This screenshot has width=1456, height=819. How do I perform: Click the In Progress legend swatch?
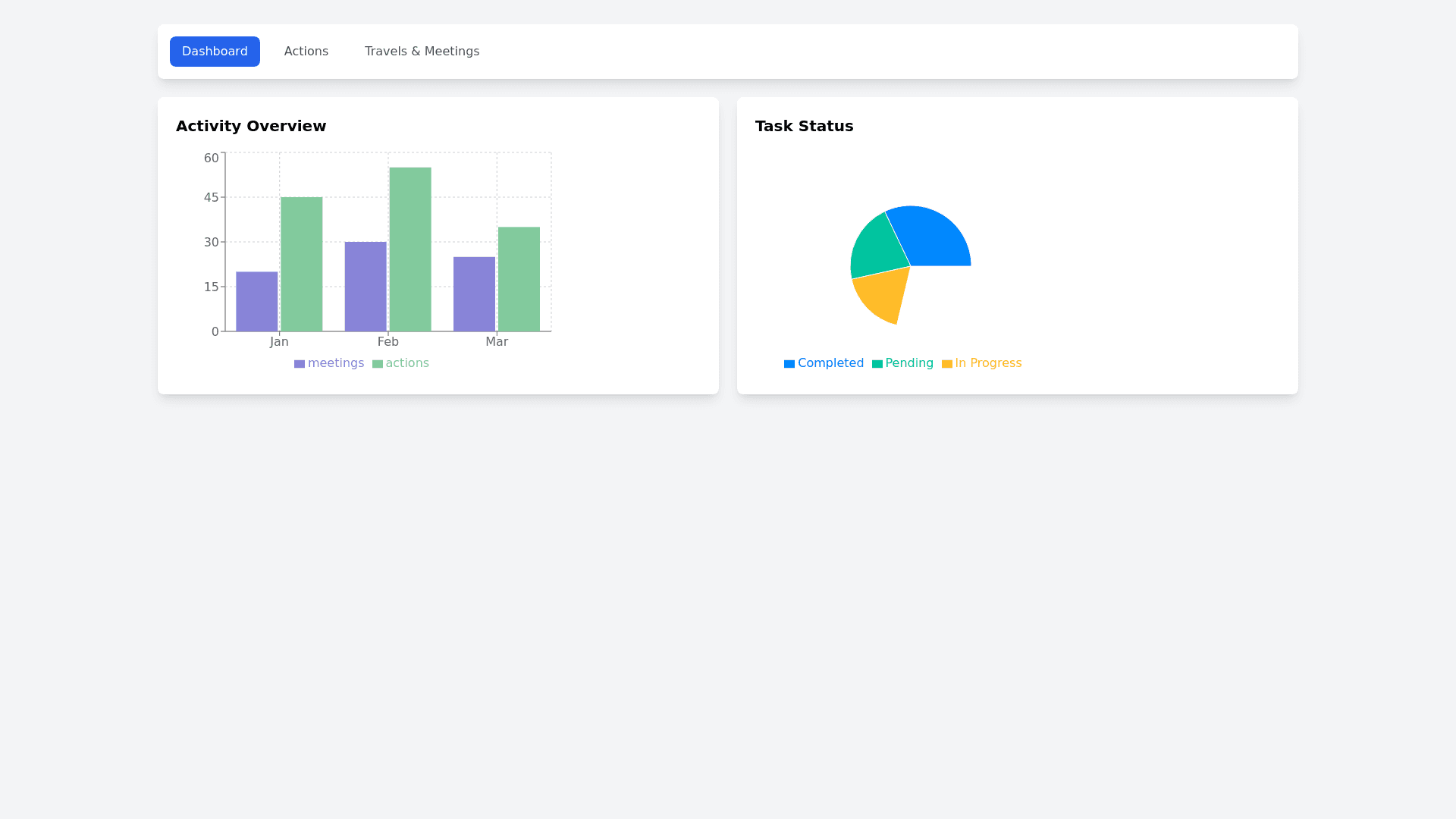point(947,364)
